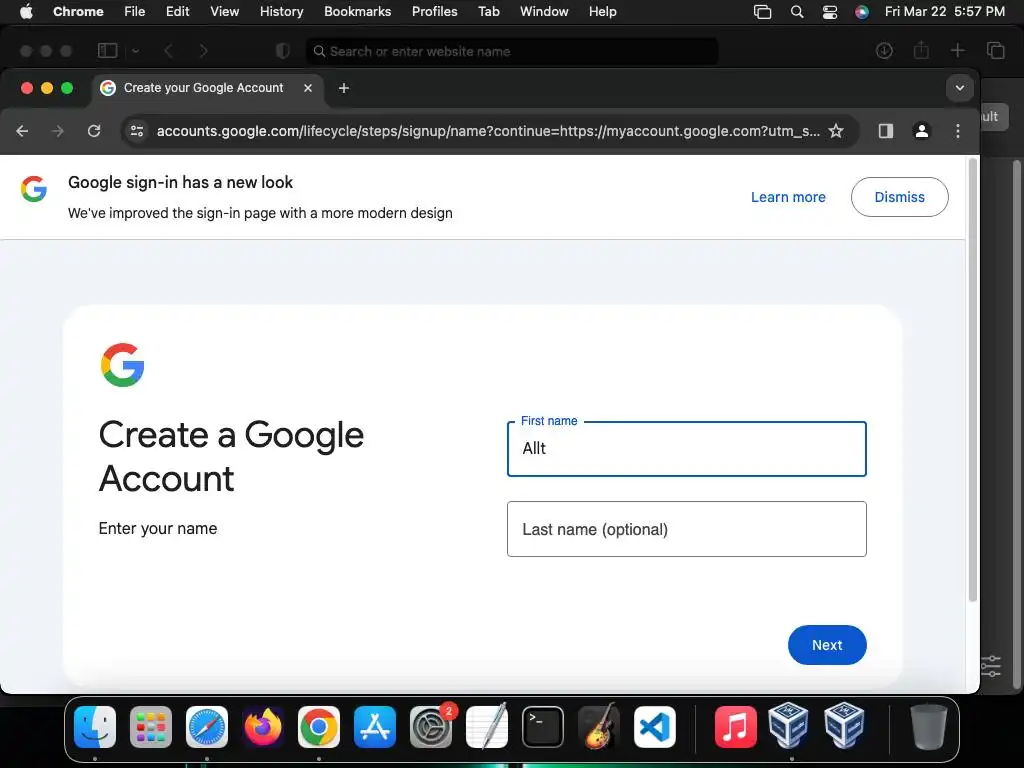Open Finder from the Dock
The height and width of the screenshot is (768, 1024).
(95, 727)
